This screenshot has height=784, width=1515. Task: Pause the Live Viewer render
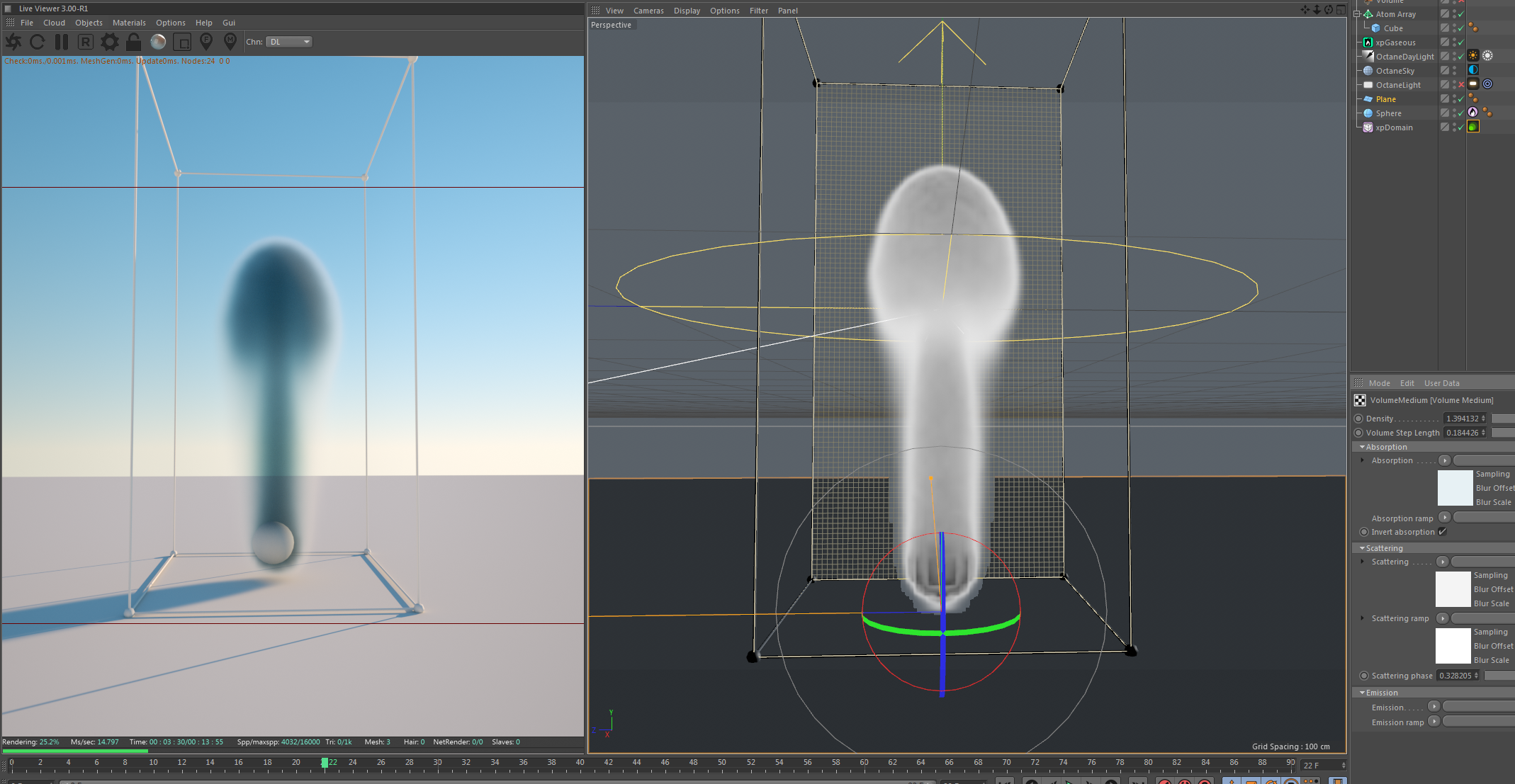(62, 42)
